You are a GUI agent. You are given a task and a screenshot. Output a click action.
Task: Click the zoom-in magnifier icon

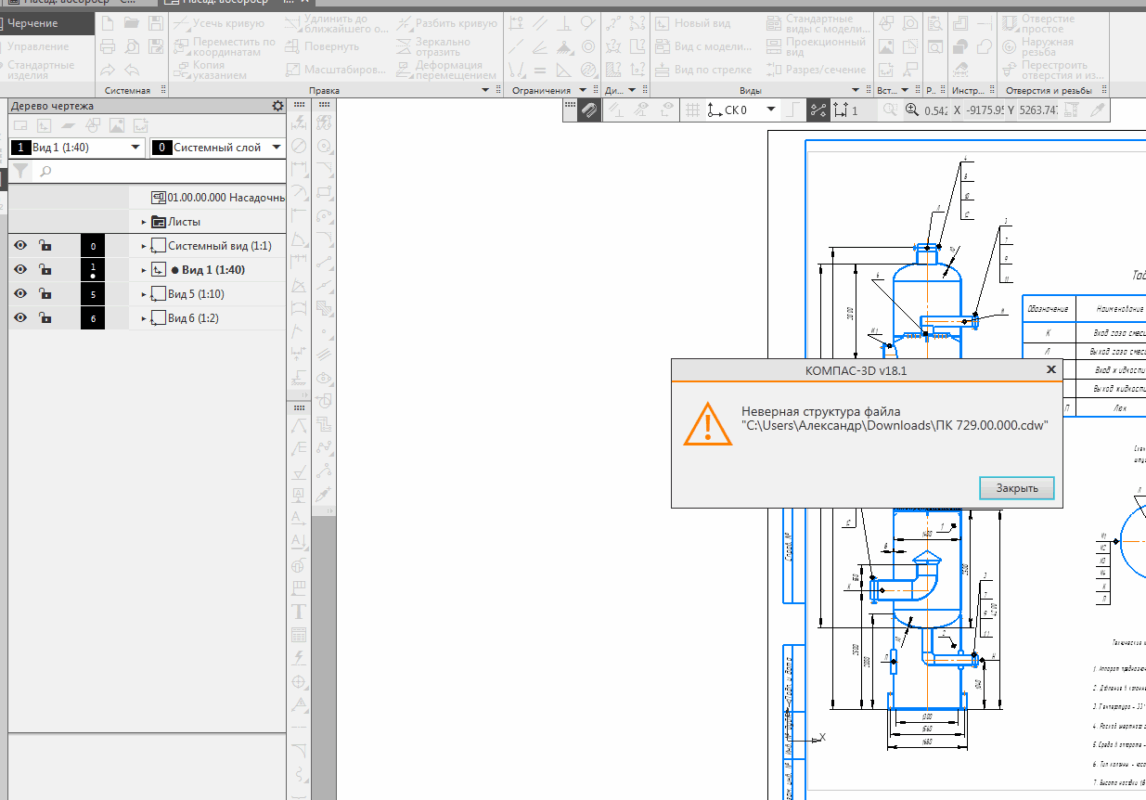coord(911,111)
